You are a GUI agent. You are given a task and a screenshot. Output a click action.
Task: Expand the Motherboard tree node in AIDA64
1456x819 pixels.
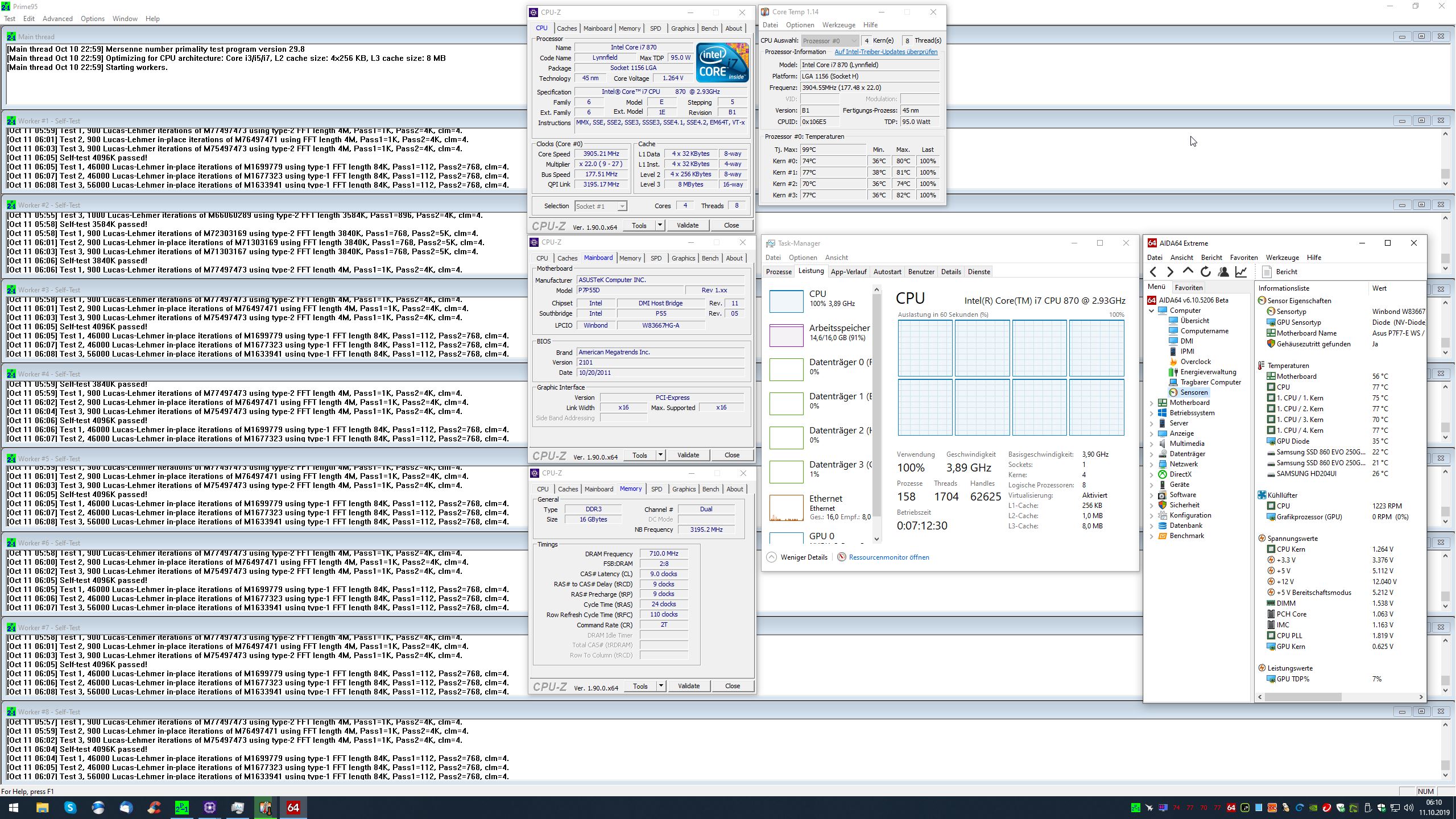click(x=1152, y=403)
